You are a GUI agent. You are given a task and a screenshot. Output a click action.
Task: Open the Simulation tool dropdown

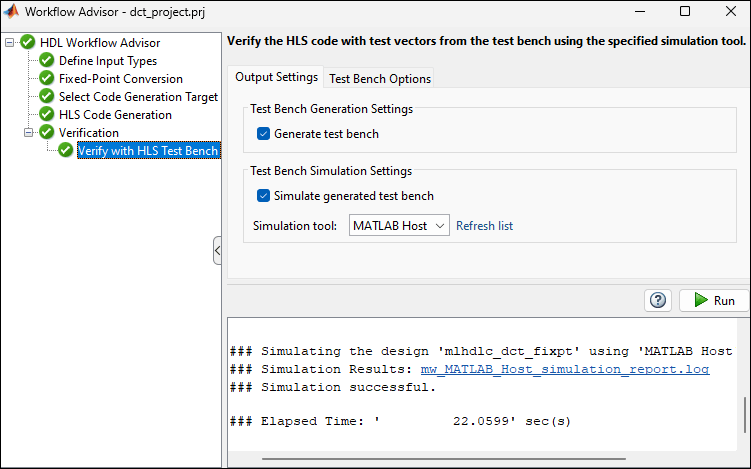pos(400,226)
